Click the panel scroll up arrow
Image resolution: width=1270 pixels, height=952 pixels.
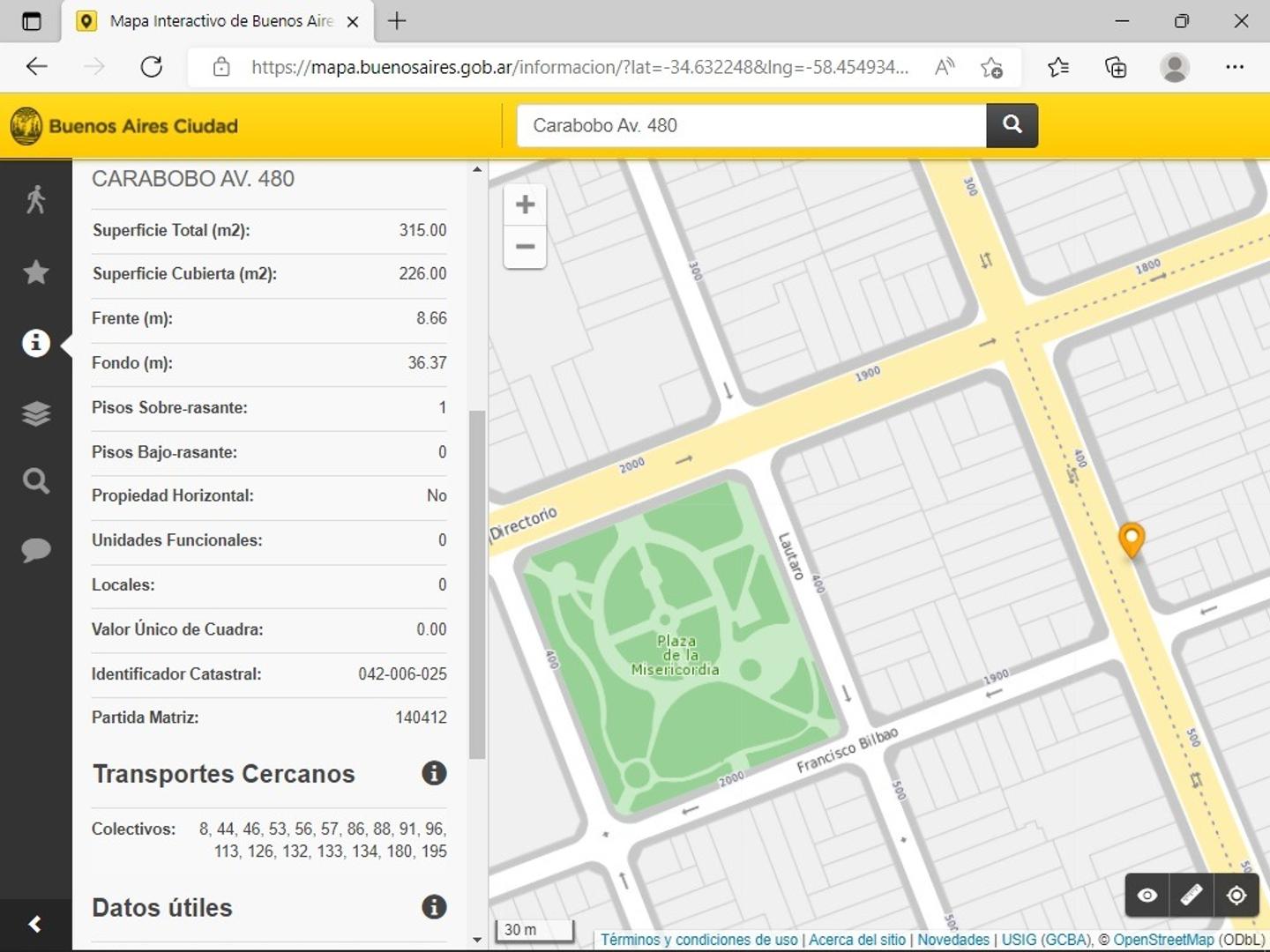(x=477, y=169)
